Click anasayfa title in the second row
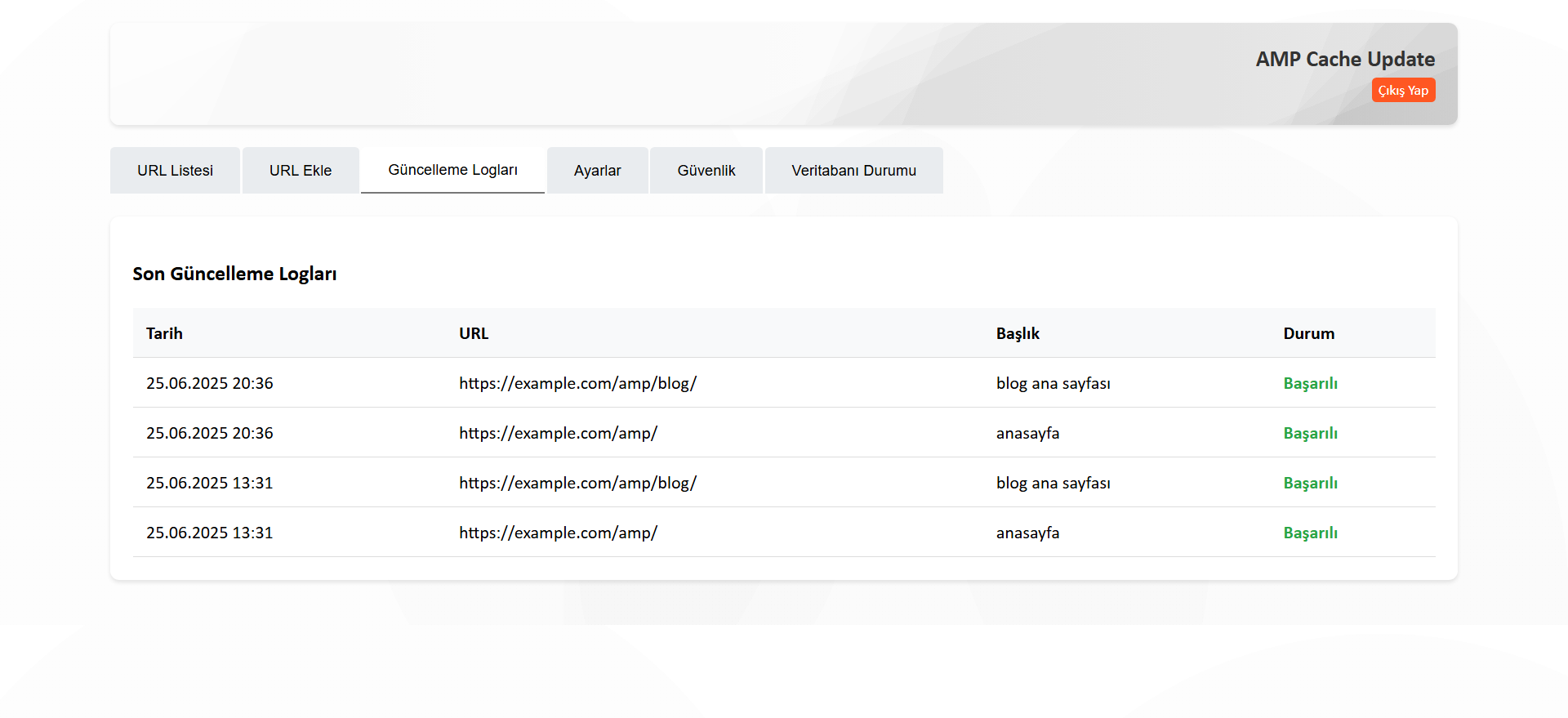 click(1027, 433)
